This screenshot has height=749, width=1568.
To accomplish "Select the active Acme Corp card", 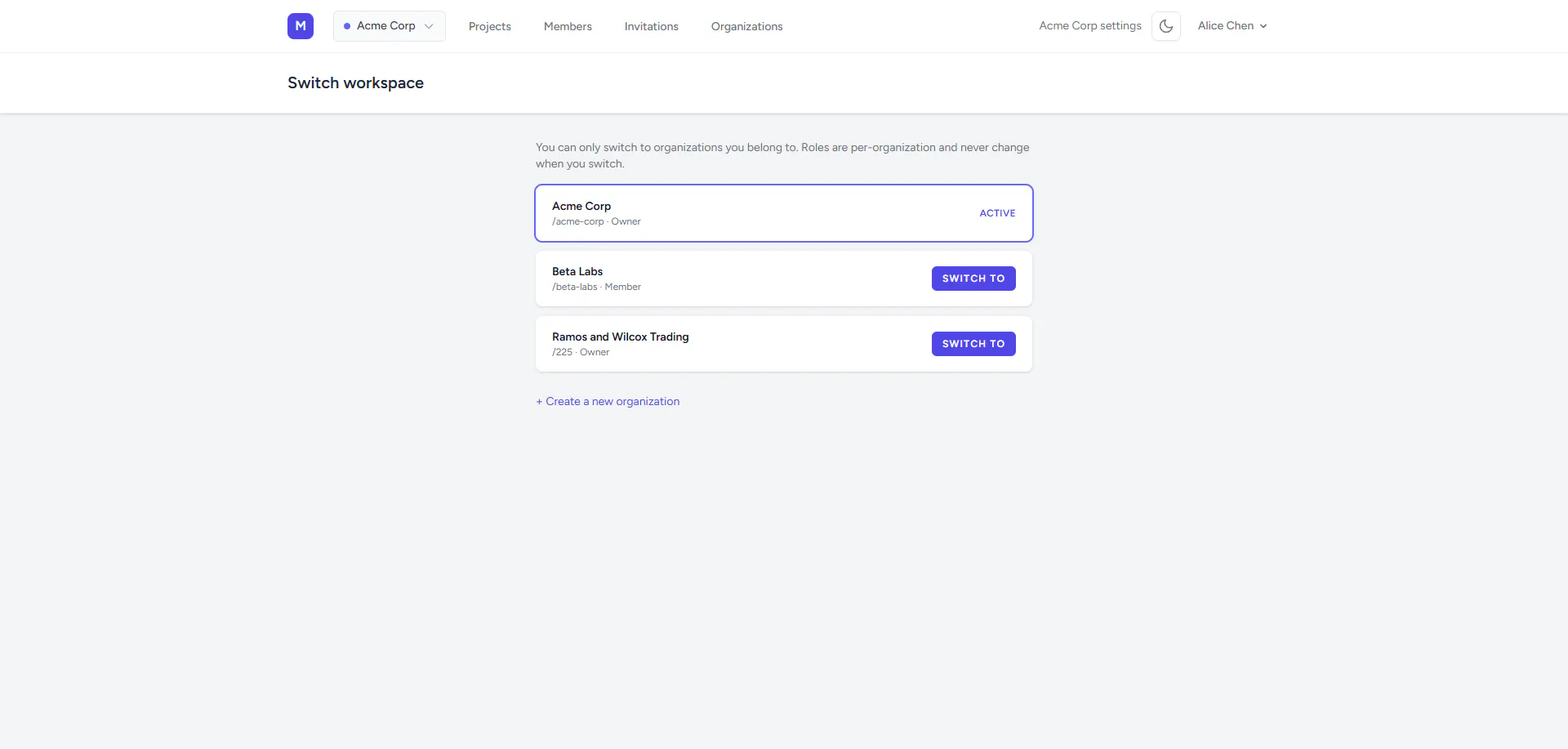I will [x=784, y=213].
